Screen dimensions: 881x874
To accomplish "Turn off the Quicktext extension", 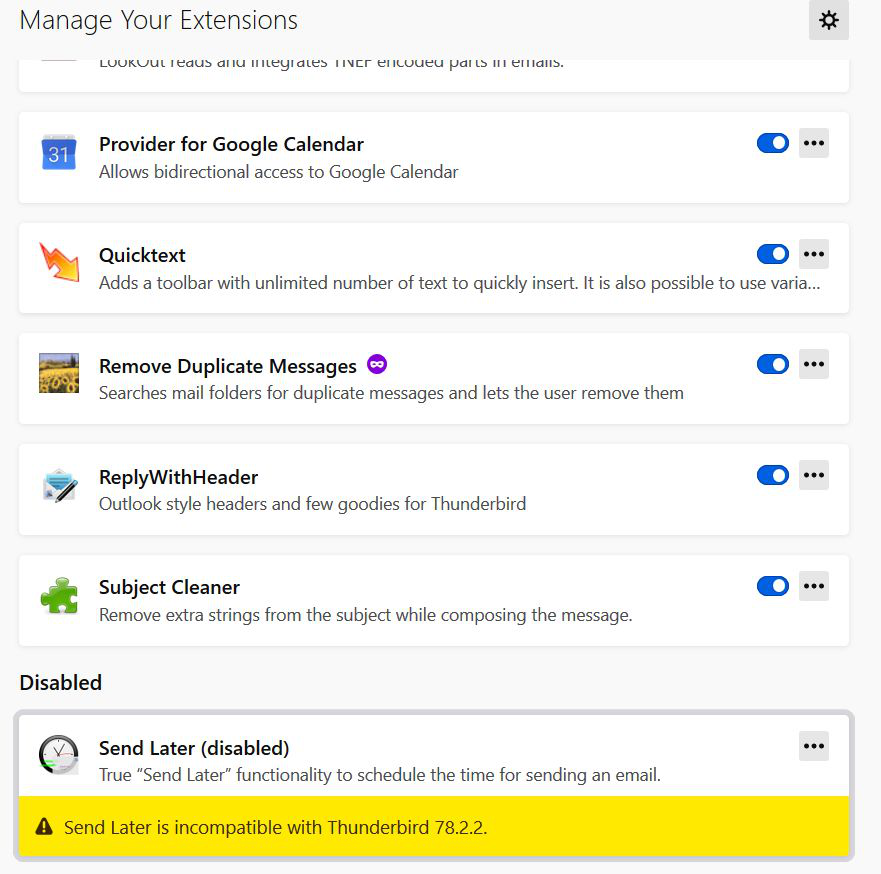I will (772, 254).
